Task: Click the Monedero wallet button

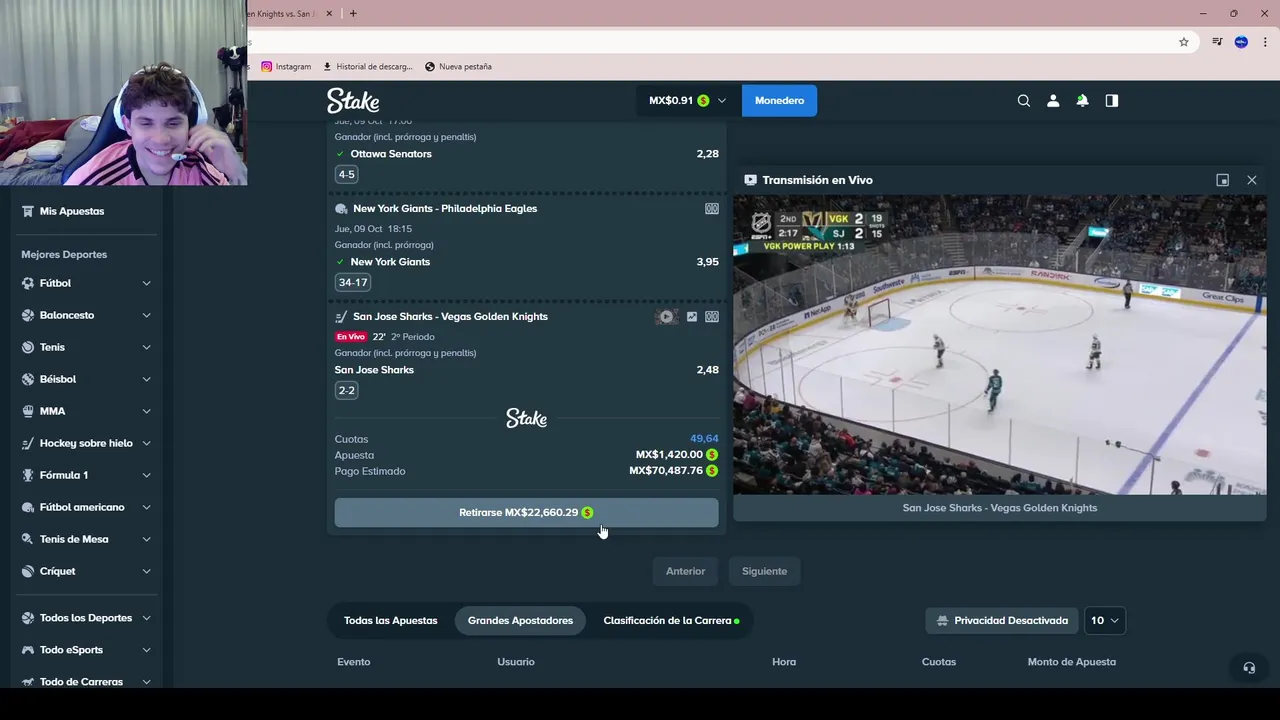Action: tap(779, 101)
